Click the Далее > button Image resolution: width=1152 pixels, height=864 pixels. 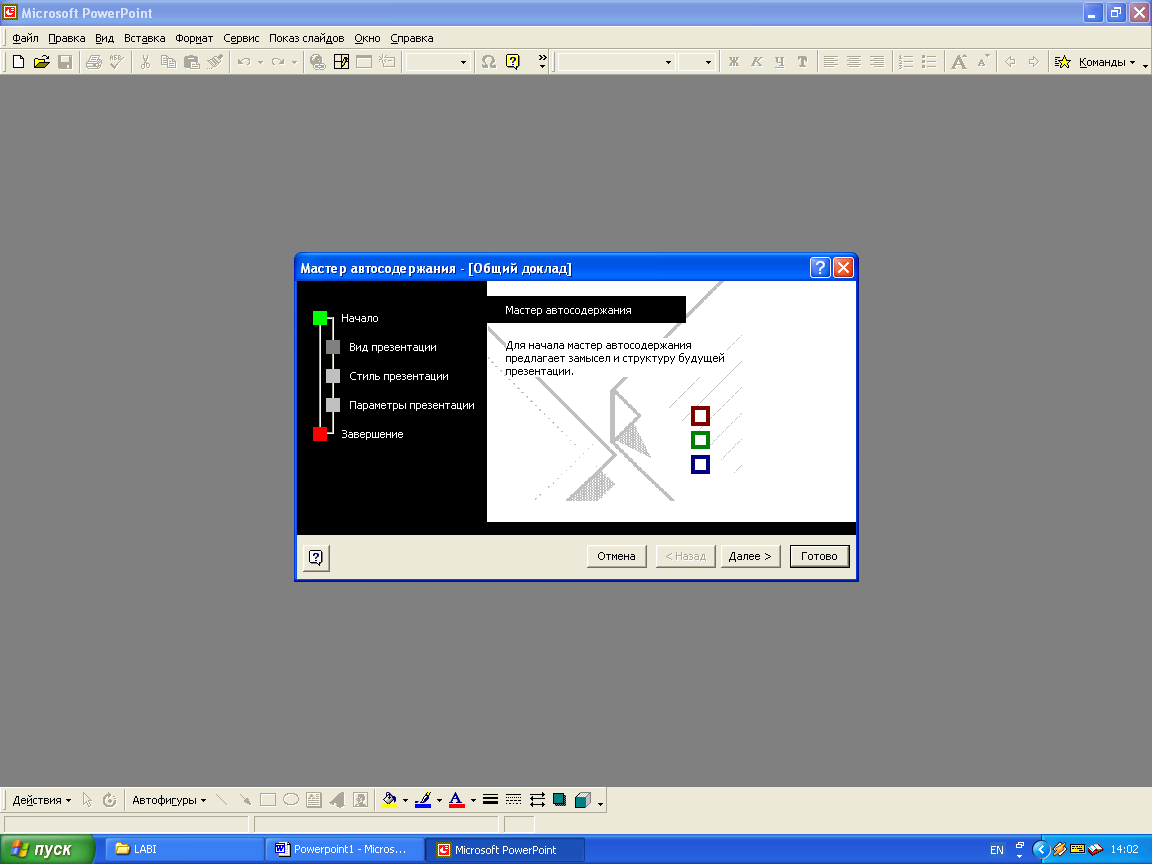coord(750,556)
